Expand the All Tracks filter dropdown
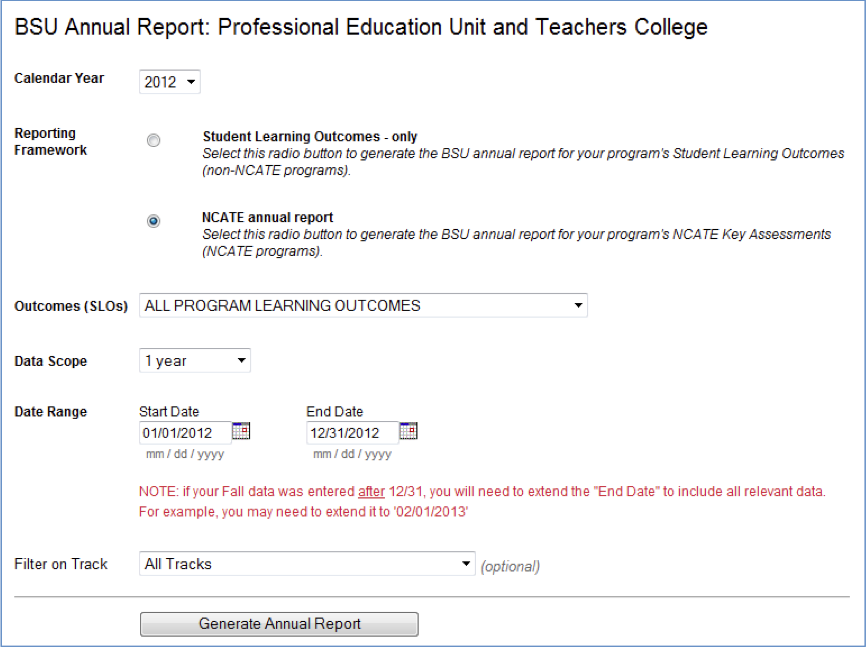 [307, 564]
